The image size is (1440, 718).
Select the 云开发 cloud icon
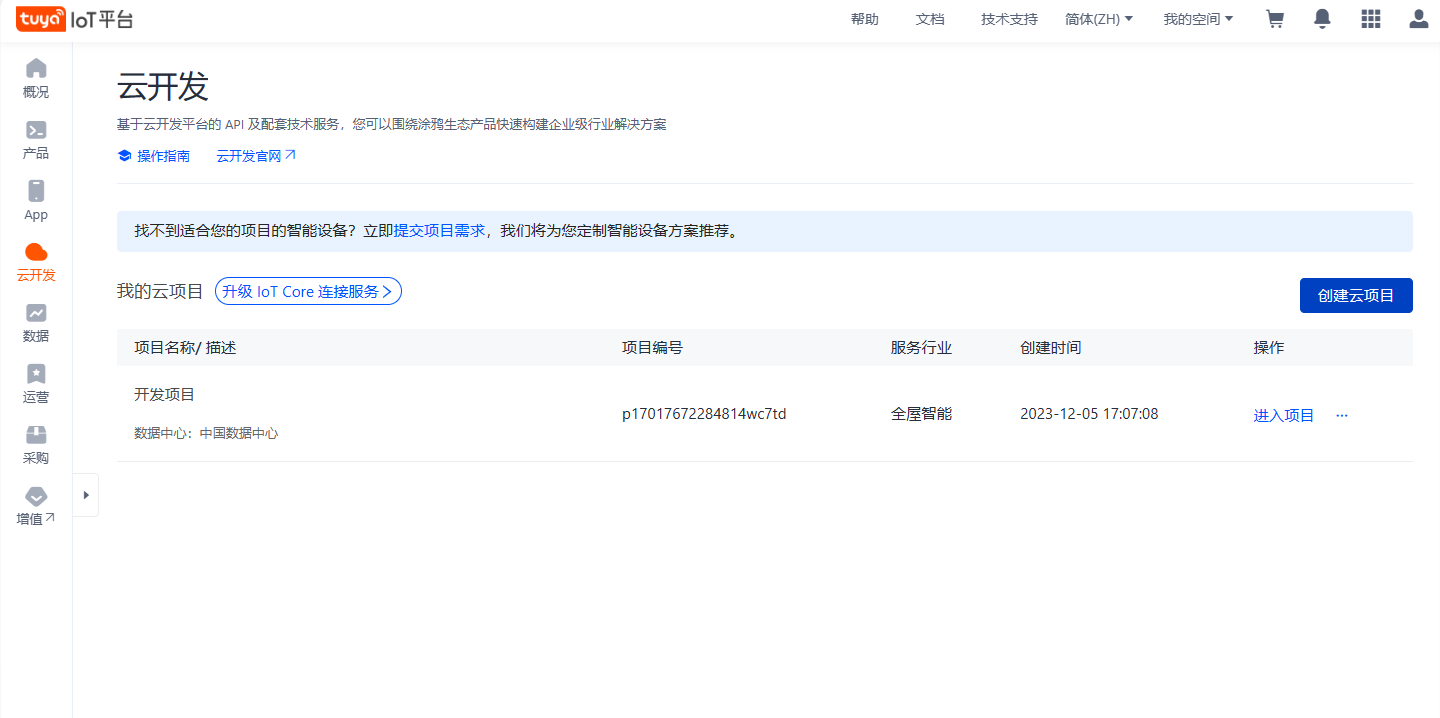pyautogui.click(x=36, y=252)
